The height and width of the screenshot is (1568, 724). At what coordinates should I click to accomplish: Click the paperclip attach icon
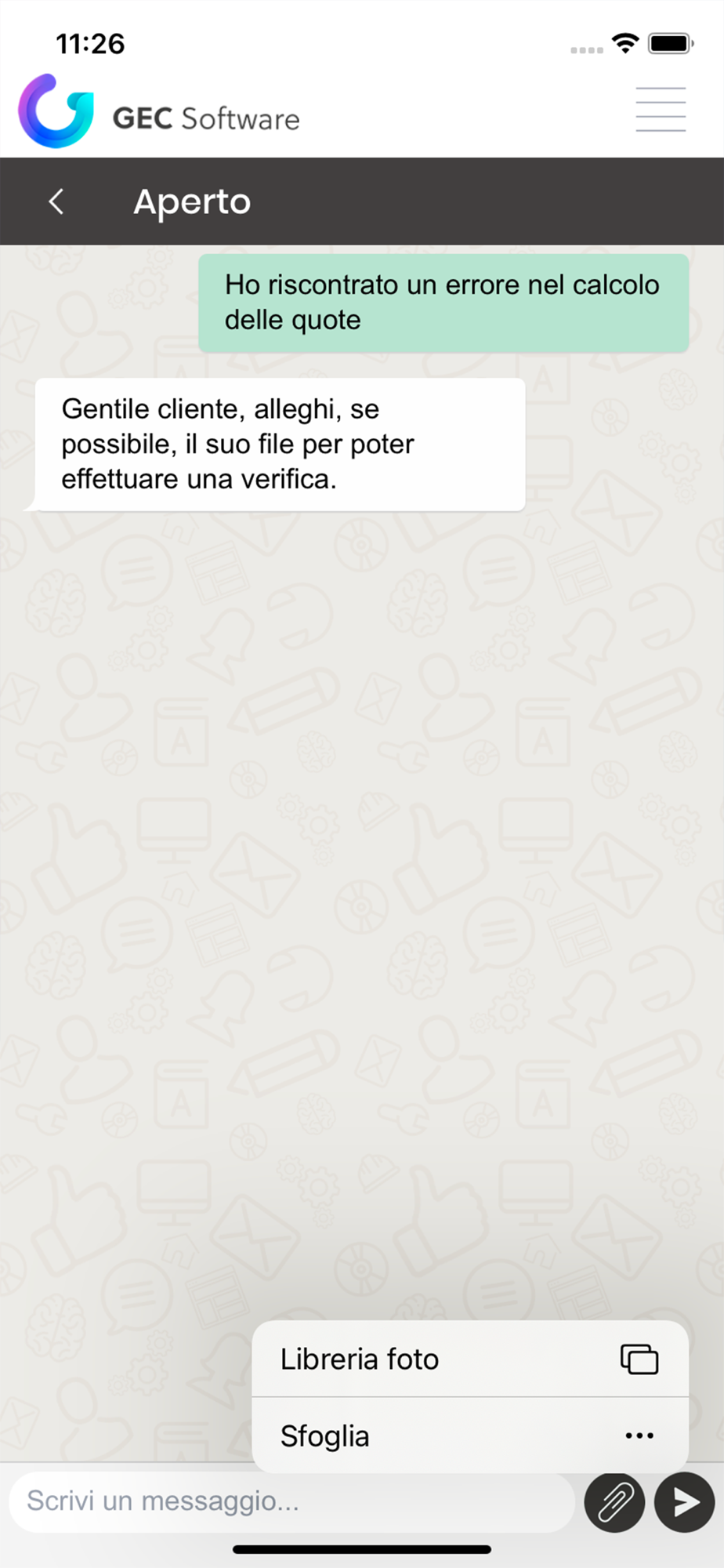click(x=615, y=1501)
